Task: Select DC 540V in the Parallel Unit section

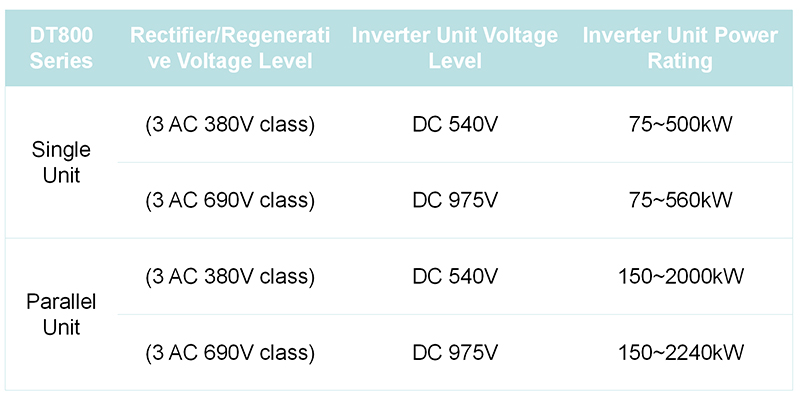Action: coord(454,275)
